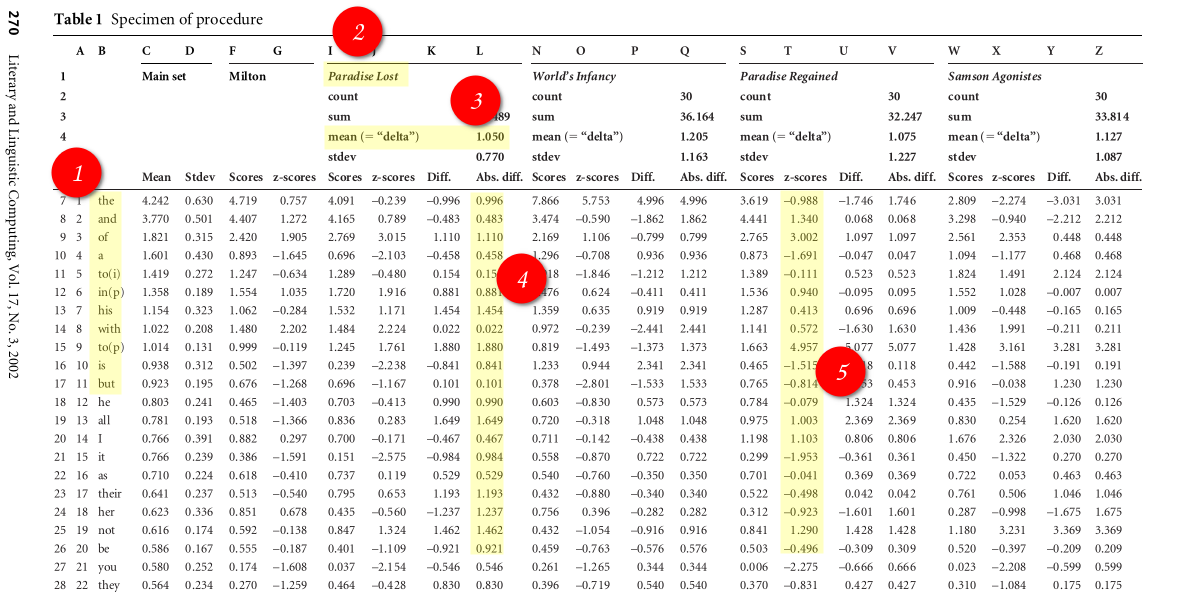Click the word "to(p)"
1201x595 pixels.
[111, 348]
